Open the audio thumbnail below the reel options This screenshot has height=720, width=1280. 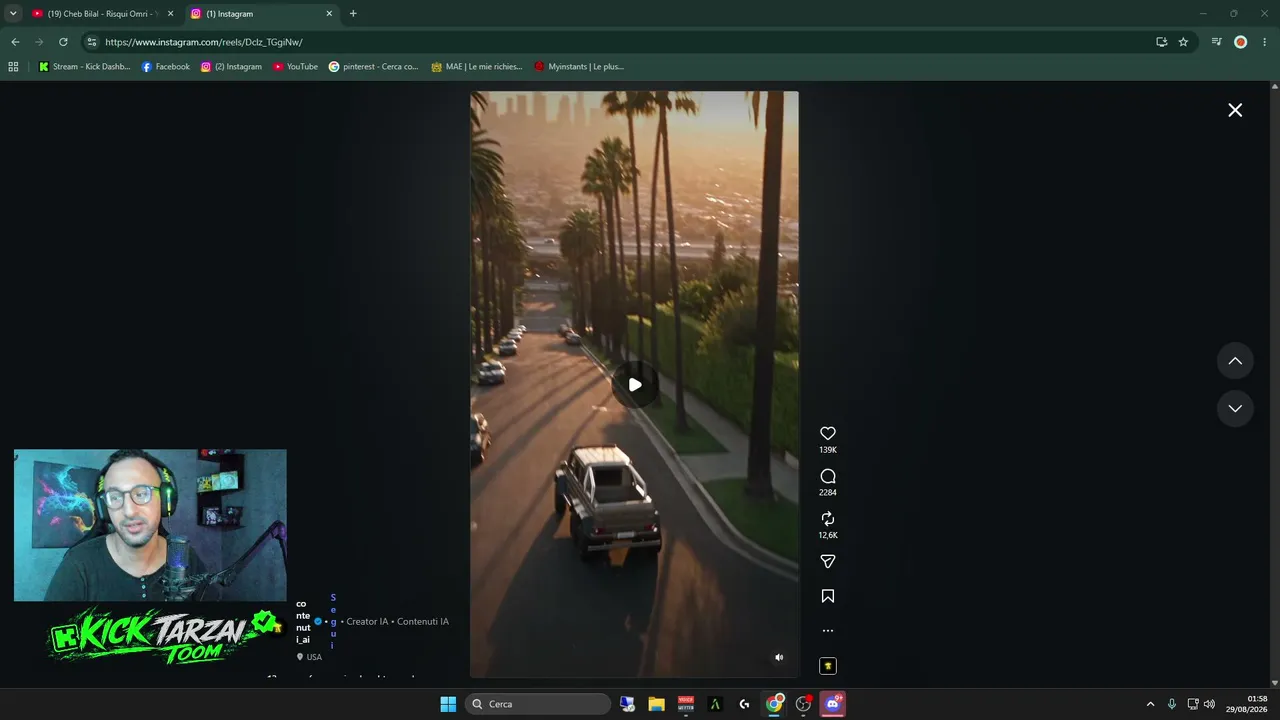tap(828, 666)
